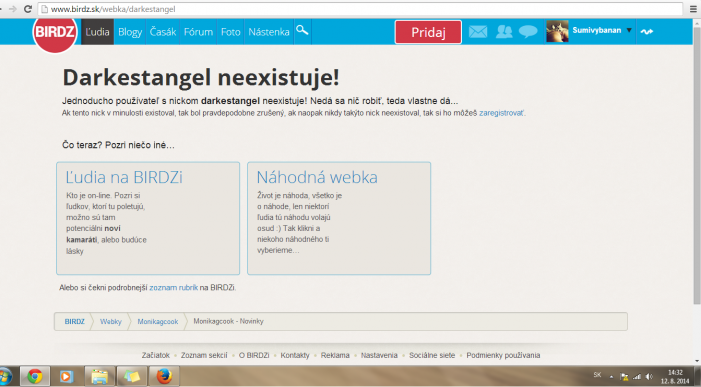Click the red Pridaj button
Image resolution: width=701 pixels, height=387 pixels.
coord(428,32)
